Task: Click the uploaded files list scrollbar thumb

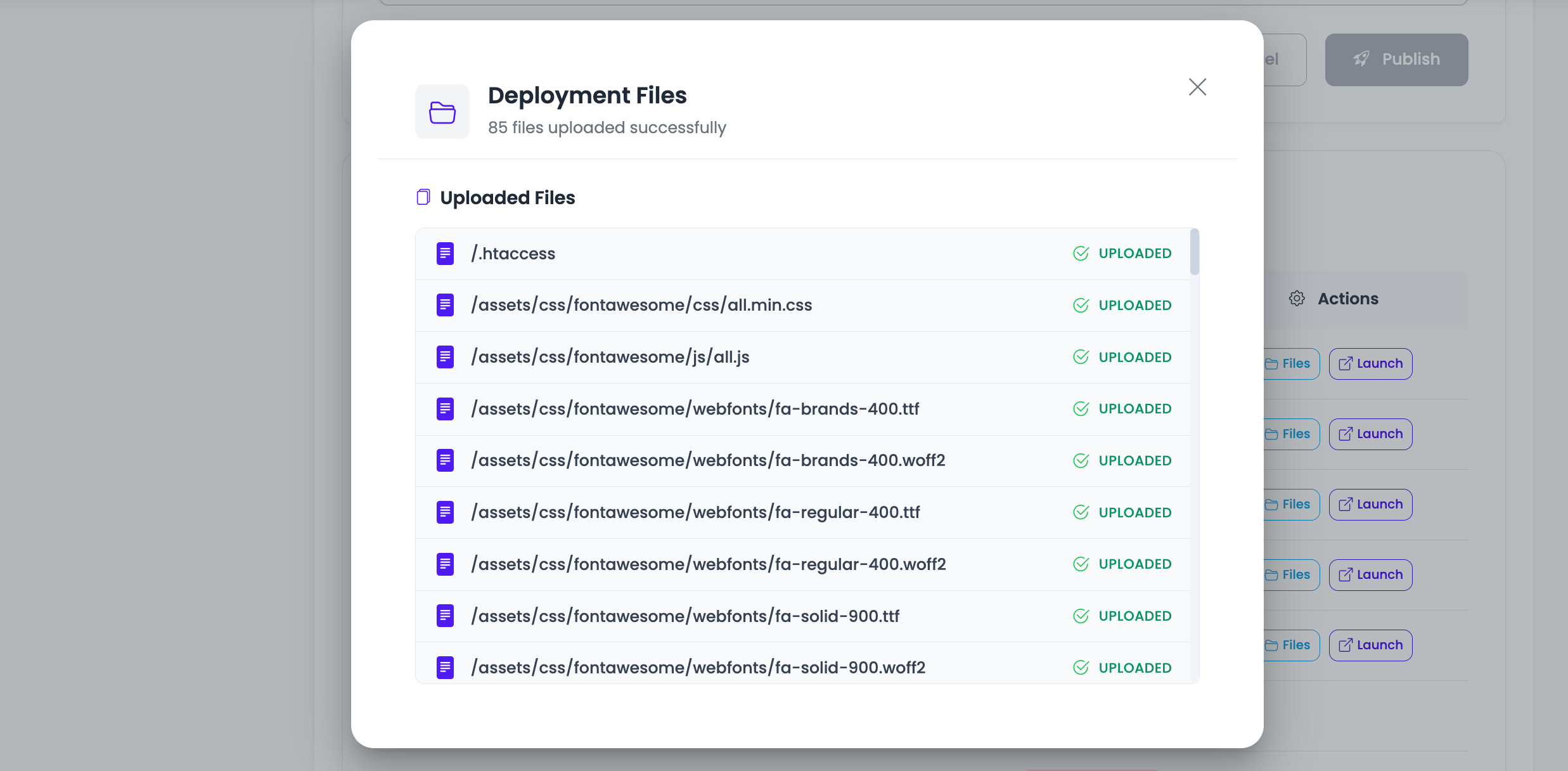Action: click(x=1194, y=252)
